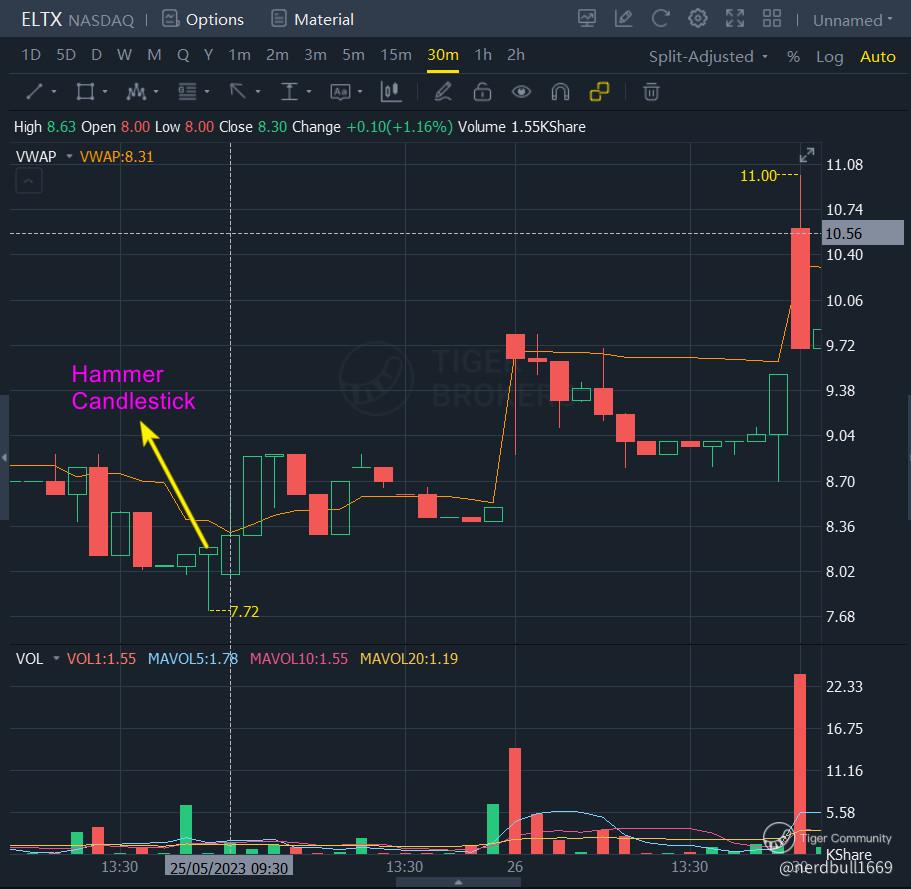Expand wave pattern options arrow
The width and height of the screenshot is (911, 889).
pyautogui.click(x=156, y=92)
